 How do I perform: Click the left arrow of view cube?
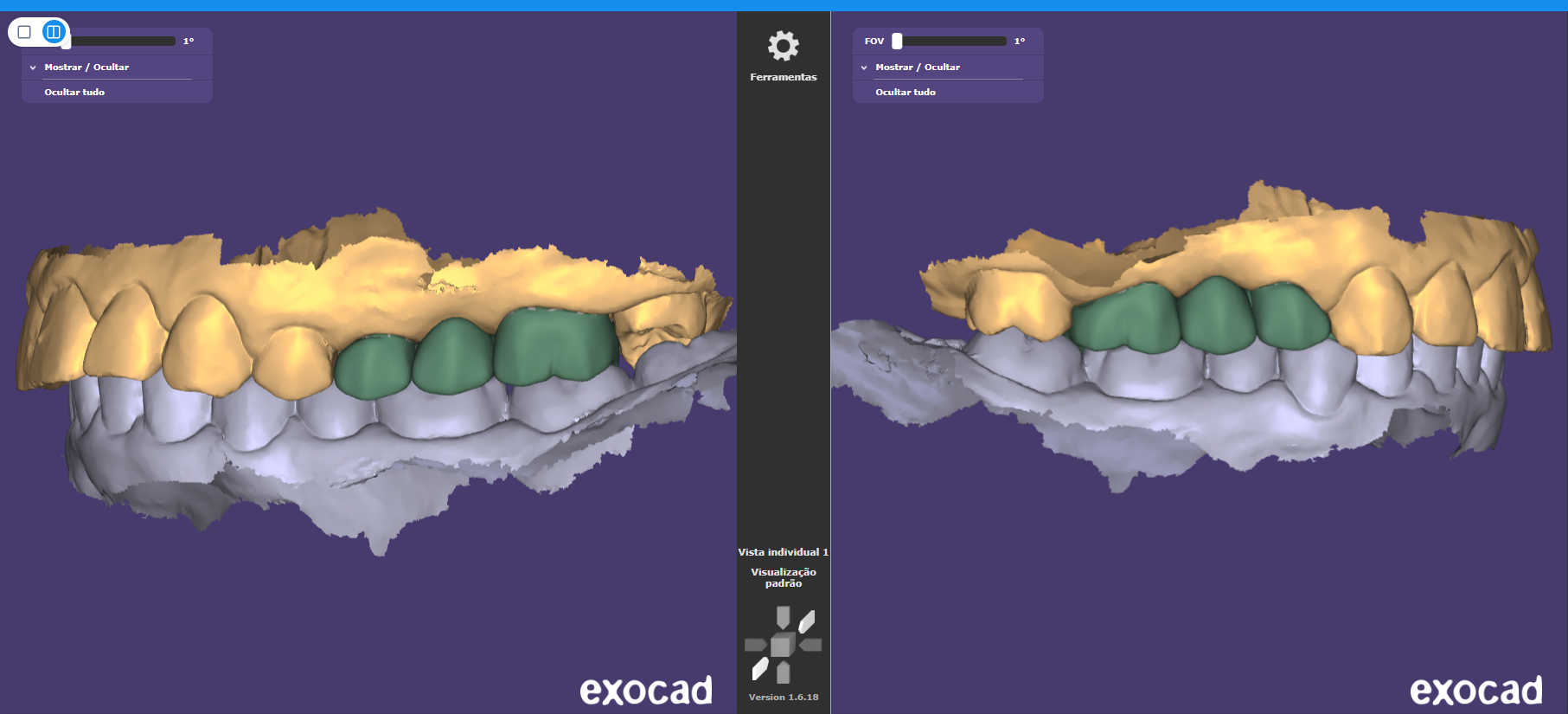tap(755, 645)
